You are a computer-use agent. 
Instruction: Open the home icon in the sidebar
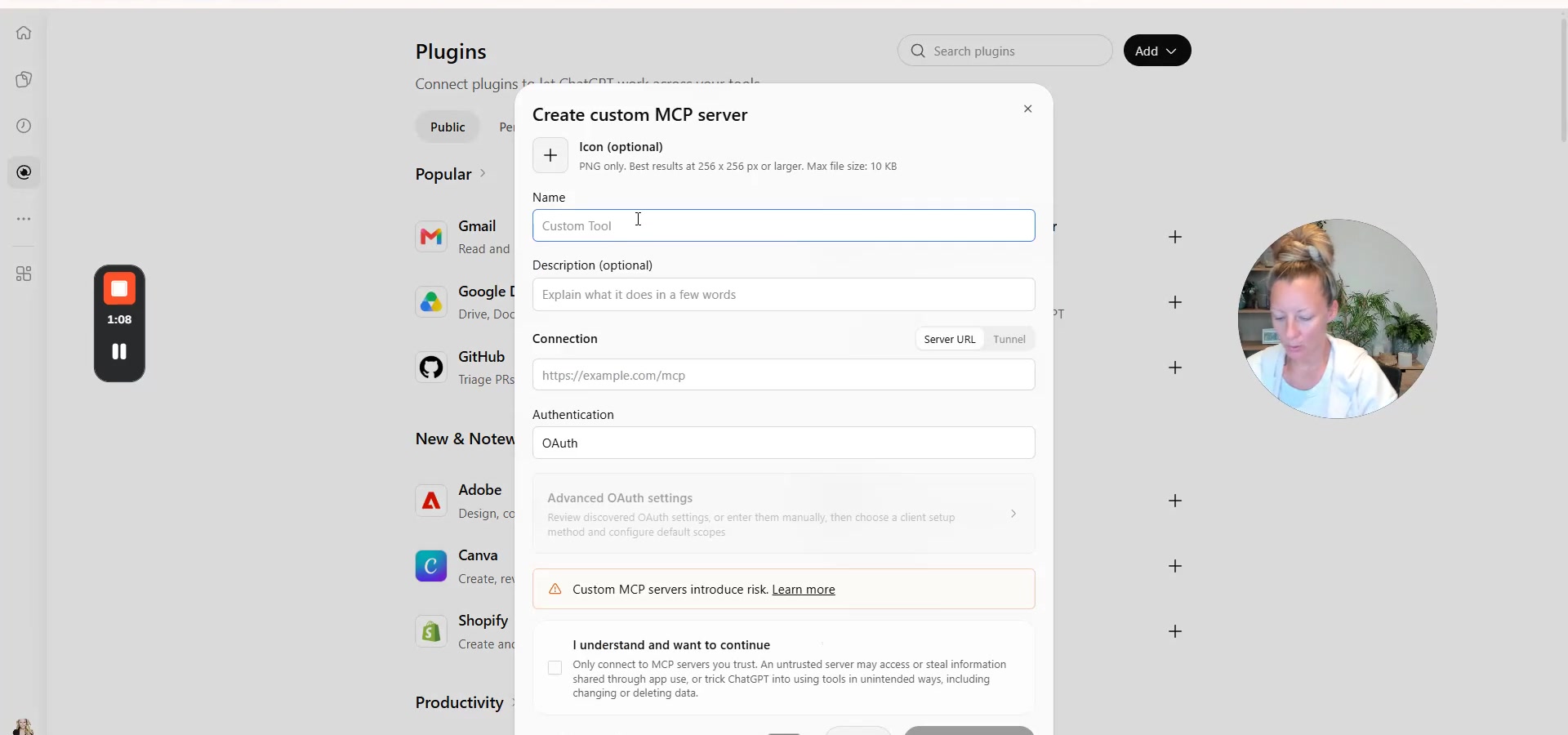(x=24, y=33)
